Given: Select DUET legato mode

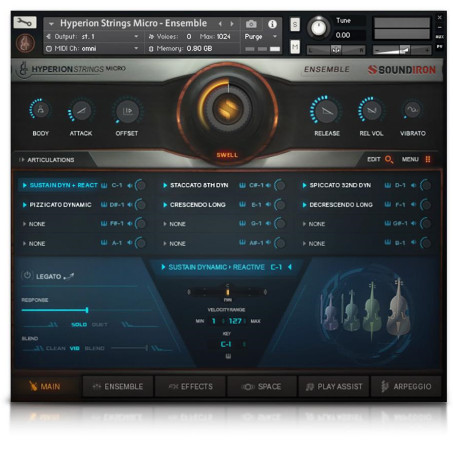Looking at the screenshot, I should point(99,324).
